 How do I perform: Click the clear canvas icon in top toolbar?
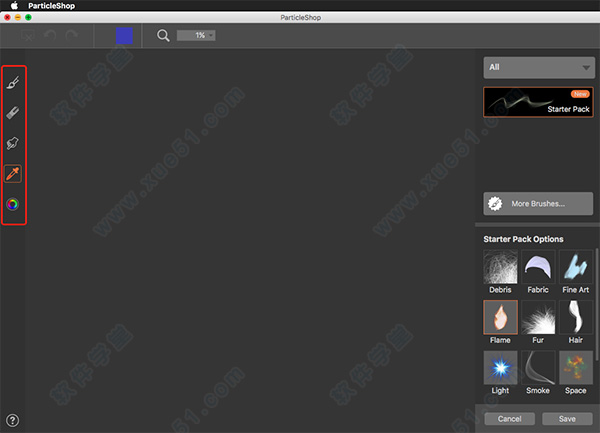tap(28, 36)
